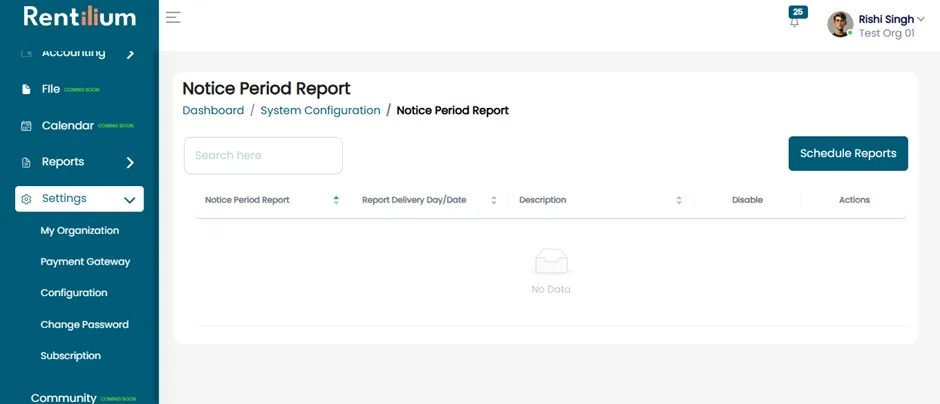Click the Schedule Reports button
This screenshot has width=940, height=404.
coord(848,153)
